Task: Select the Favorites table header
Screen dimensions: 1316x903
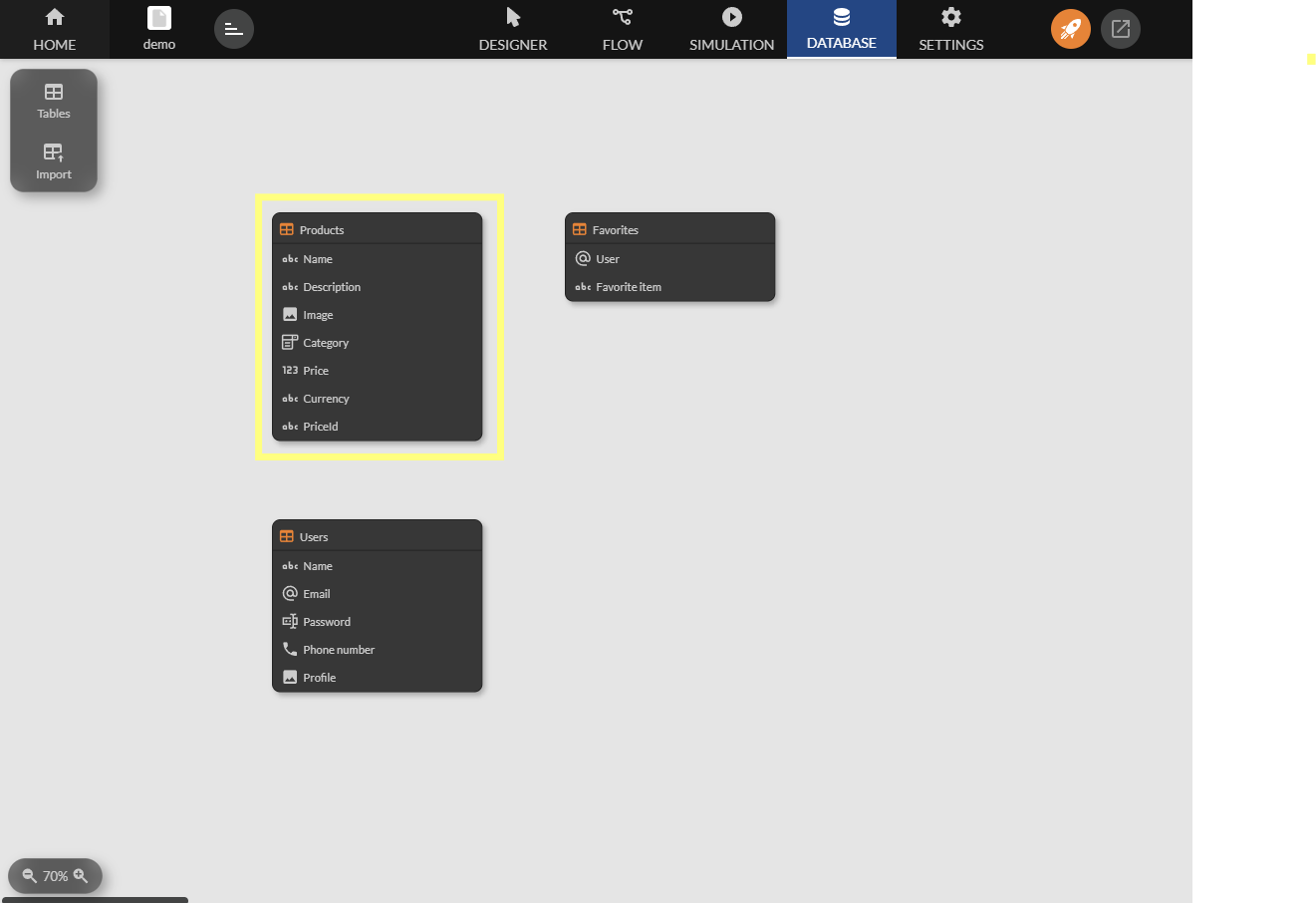Action: [x=670, y=229]
